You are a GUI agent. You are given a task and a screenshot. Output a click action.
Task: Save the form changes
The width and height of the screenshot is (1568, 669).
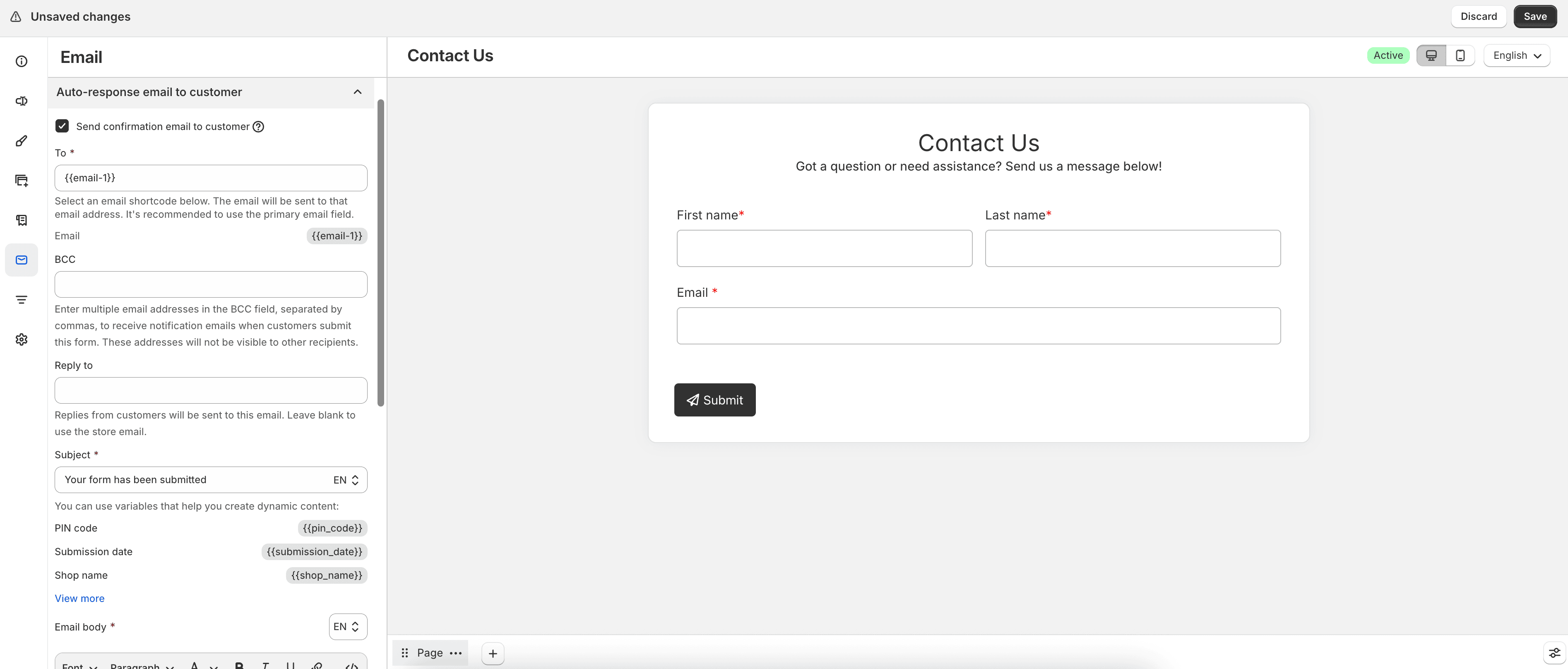tap(1534, 17)
